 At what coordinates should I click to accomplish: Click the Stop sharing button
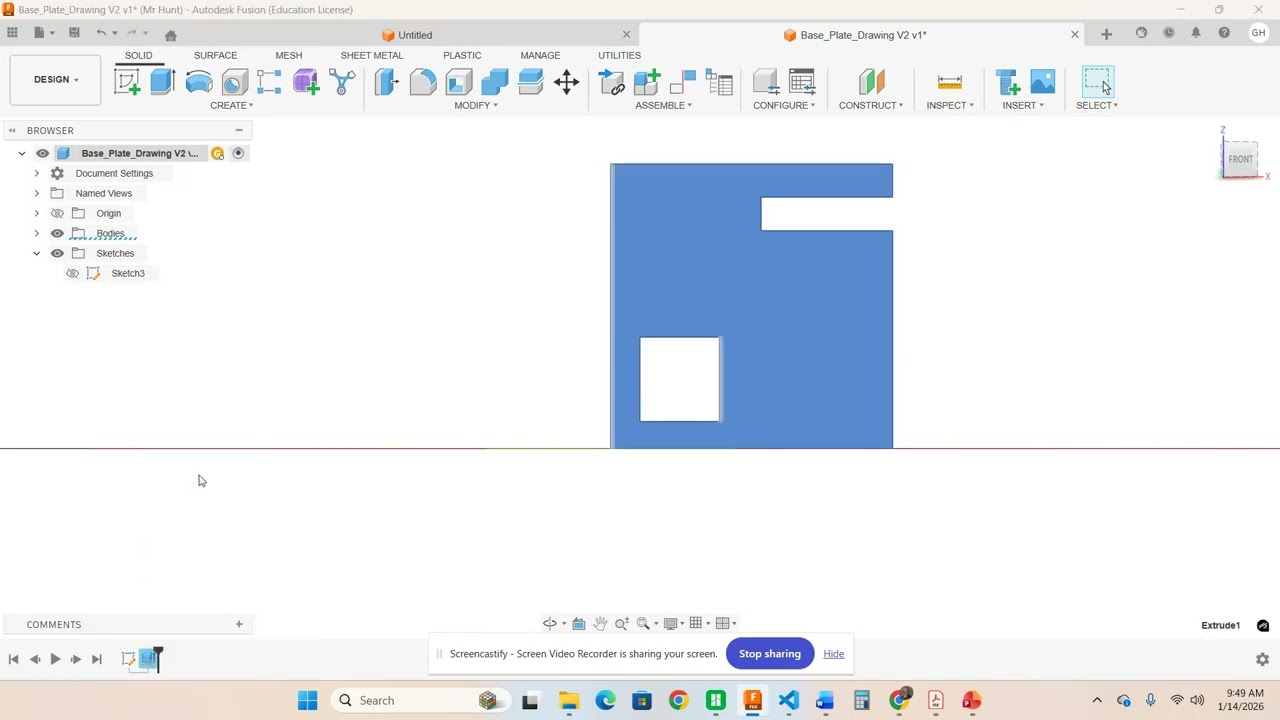(770, 654)
